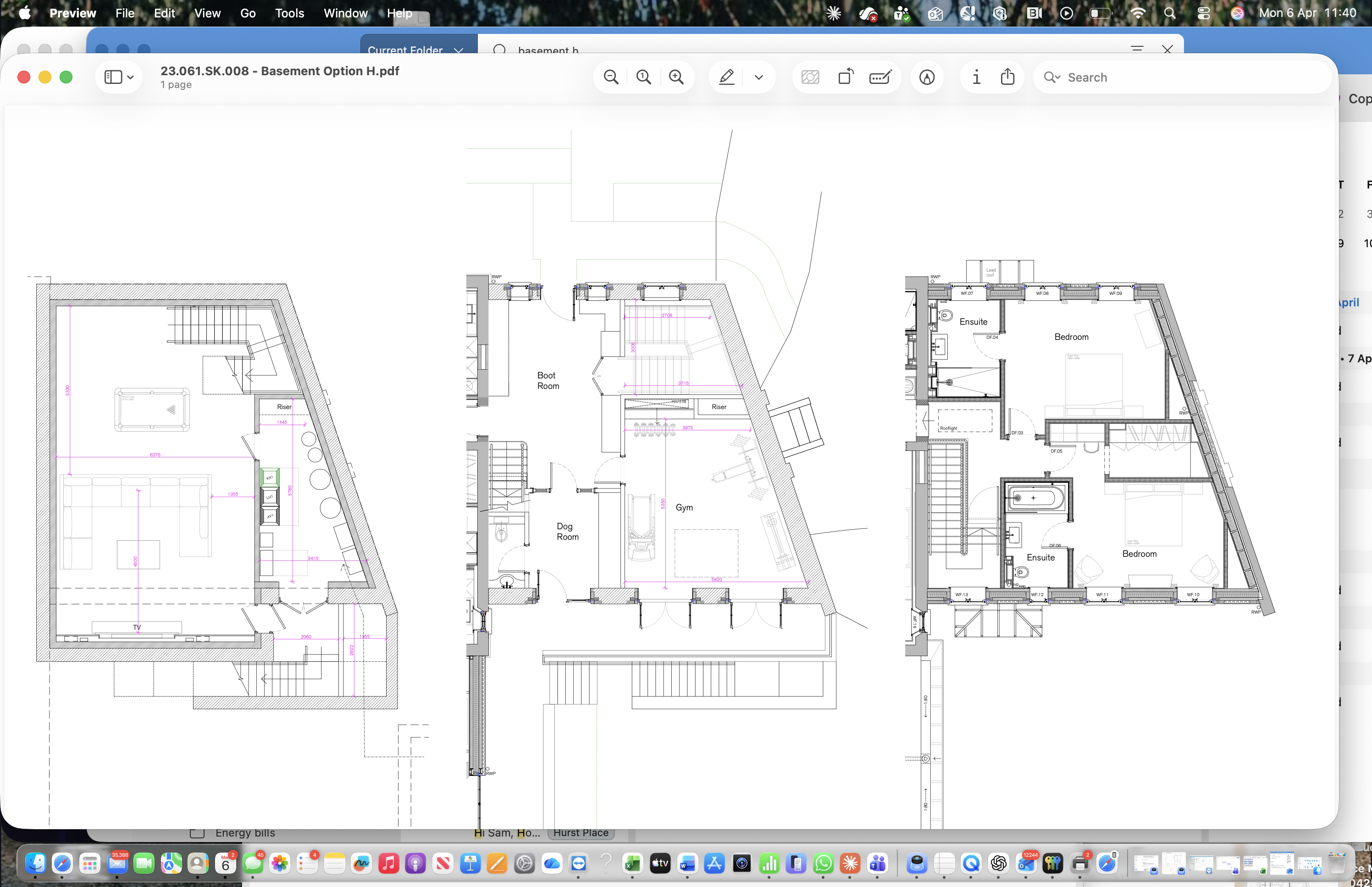Click the Zoom Out magnifier icon
This screenshot has height=887, width=1372.
pos(611,77)
